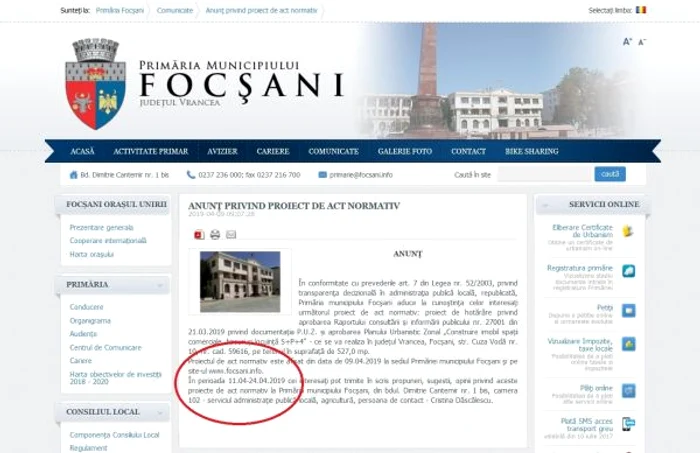This screenshot has height=453, width=700.
Task: Open Centrul de Comunicare link
Action: point(105,347)
